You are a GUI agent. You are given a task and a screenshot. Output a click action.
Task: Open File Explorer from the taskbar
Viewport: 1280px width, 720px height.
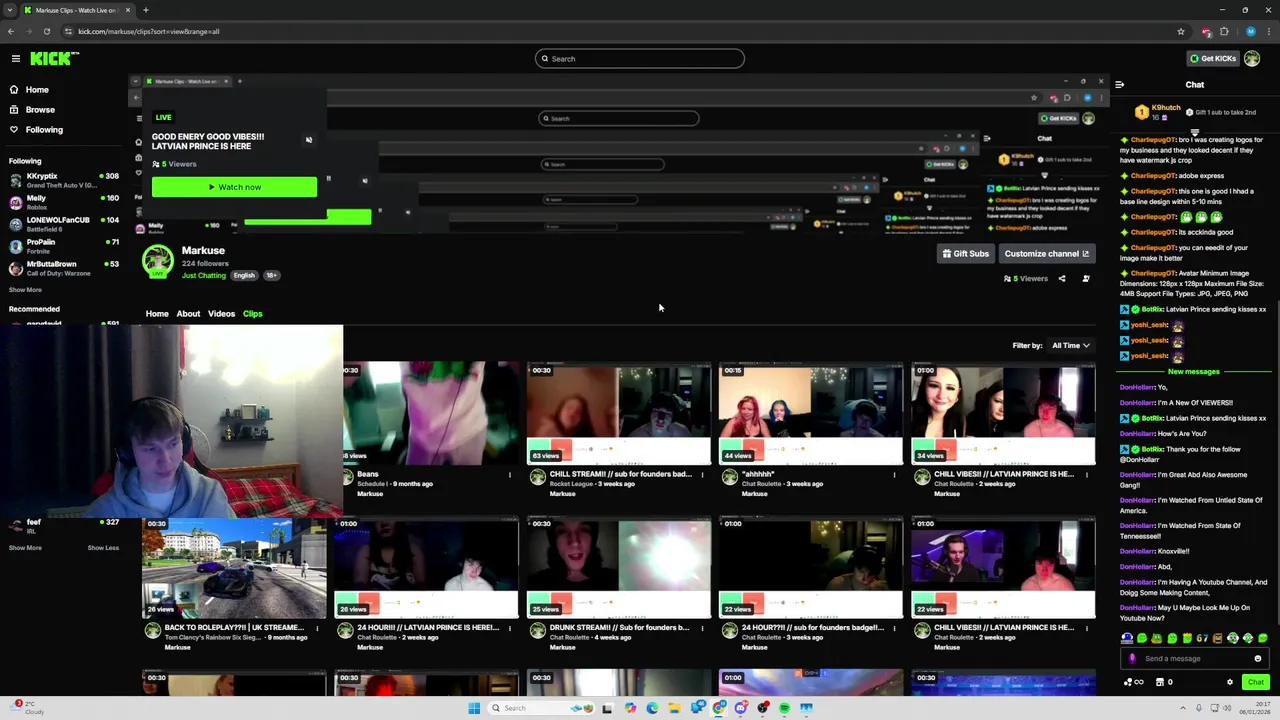click(x=674, y=708)
